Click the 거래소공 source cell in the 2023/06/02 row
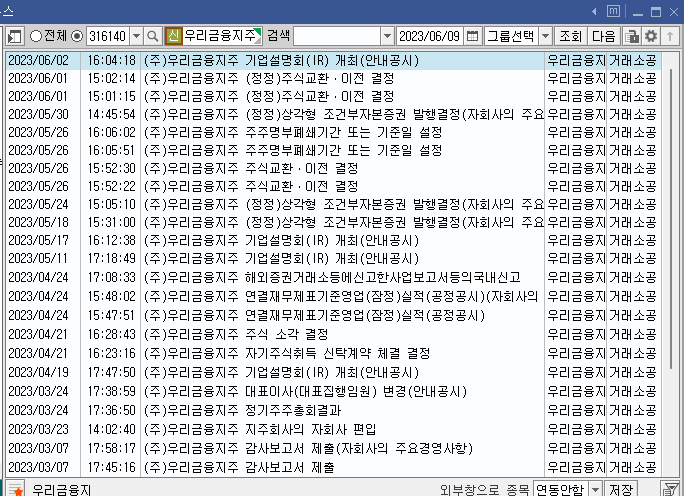Viewport: 684px width, 496px height. tap(633, 60)
